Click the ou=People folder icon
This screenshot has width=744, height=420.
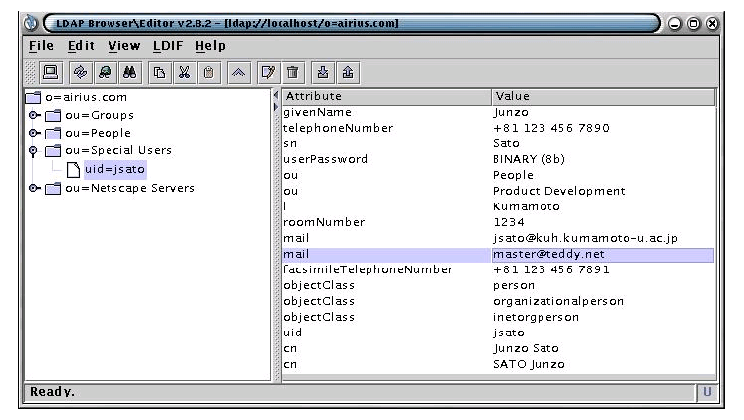[x=53, y=133]
